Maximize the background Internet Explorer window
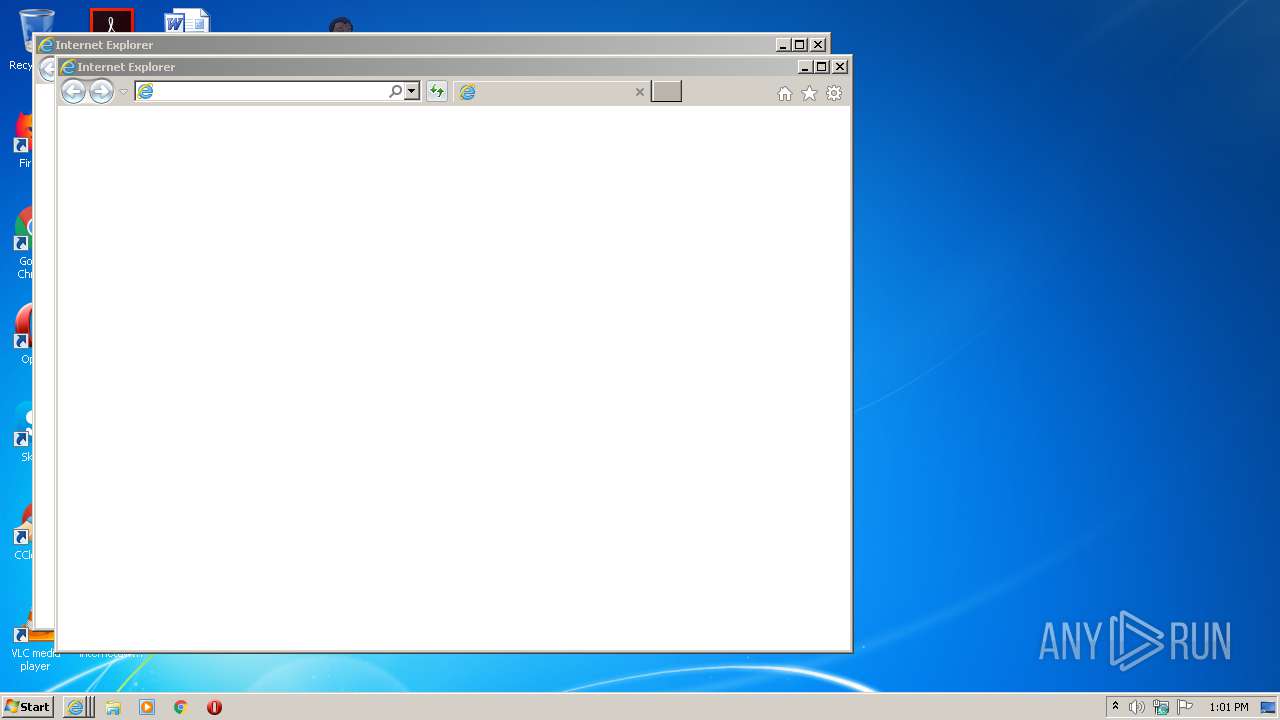The width and height of the screenshot is (1280, 720). click(x=800, y=45)
